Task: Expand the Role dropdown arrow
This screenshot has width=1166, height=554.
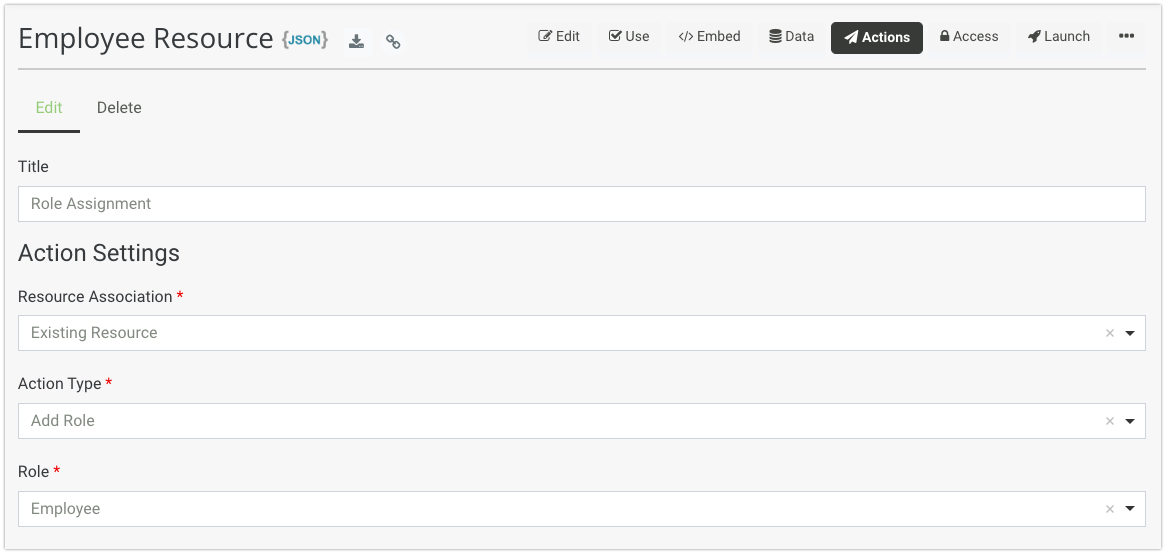Action: [1130, 510]
